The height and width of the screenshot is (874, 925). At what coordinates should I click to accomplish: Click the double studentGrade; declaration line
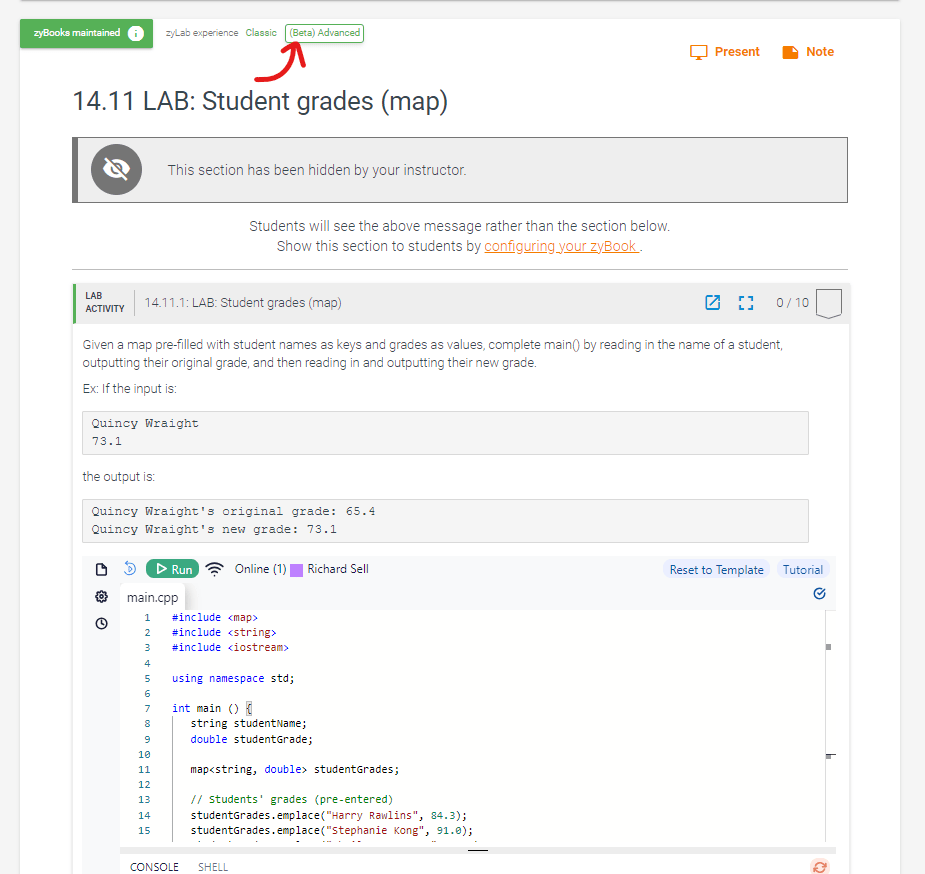pos(251,739)
